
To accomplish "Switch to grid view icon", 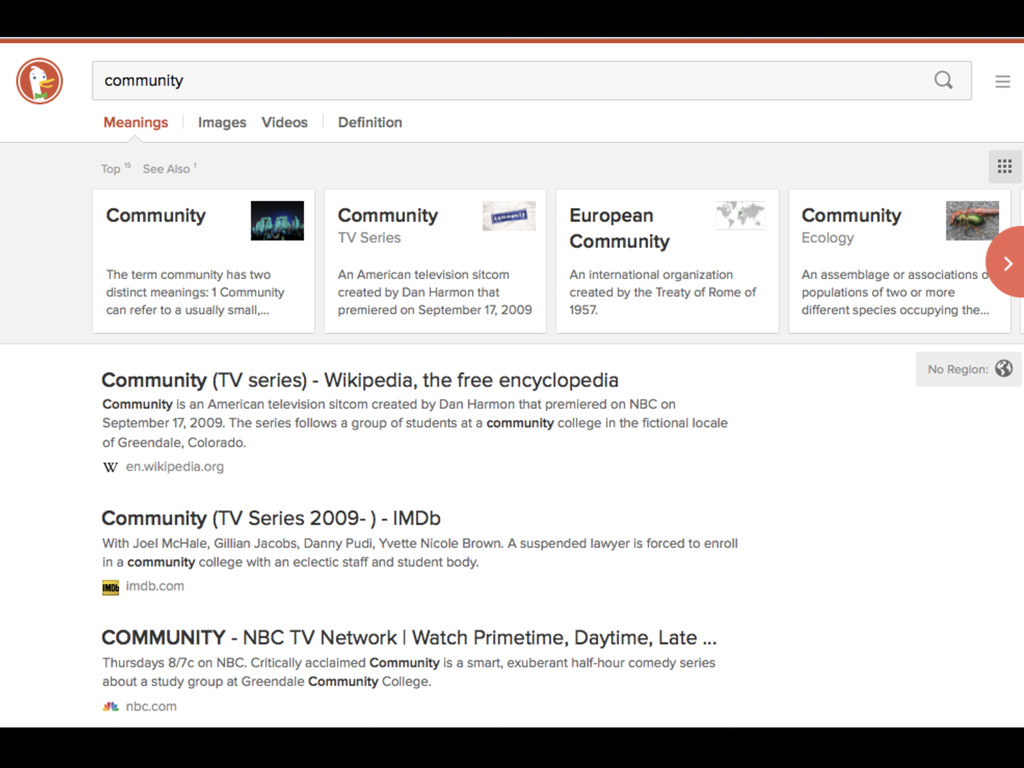I will 1004,167.
